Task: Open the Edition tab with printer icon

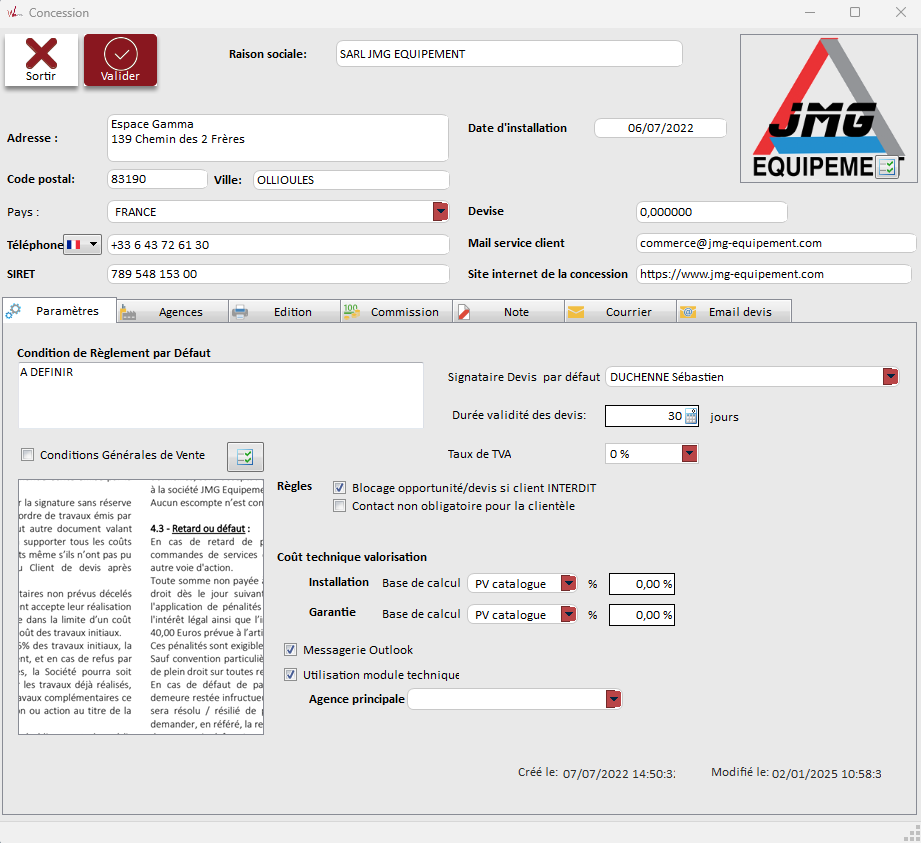Action: click(x=284, y=312)
